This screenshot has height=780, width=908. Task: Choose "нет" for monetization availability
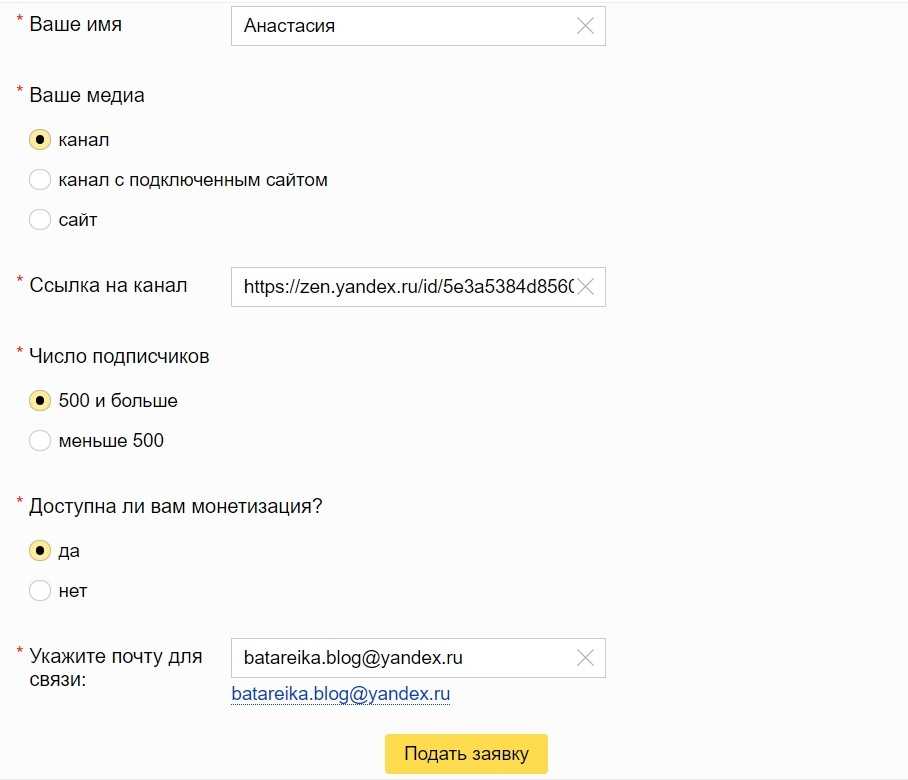click(40, 591)
